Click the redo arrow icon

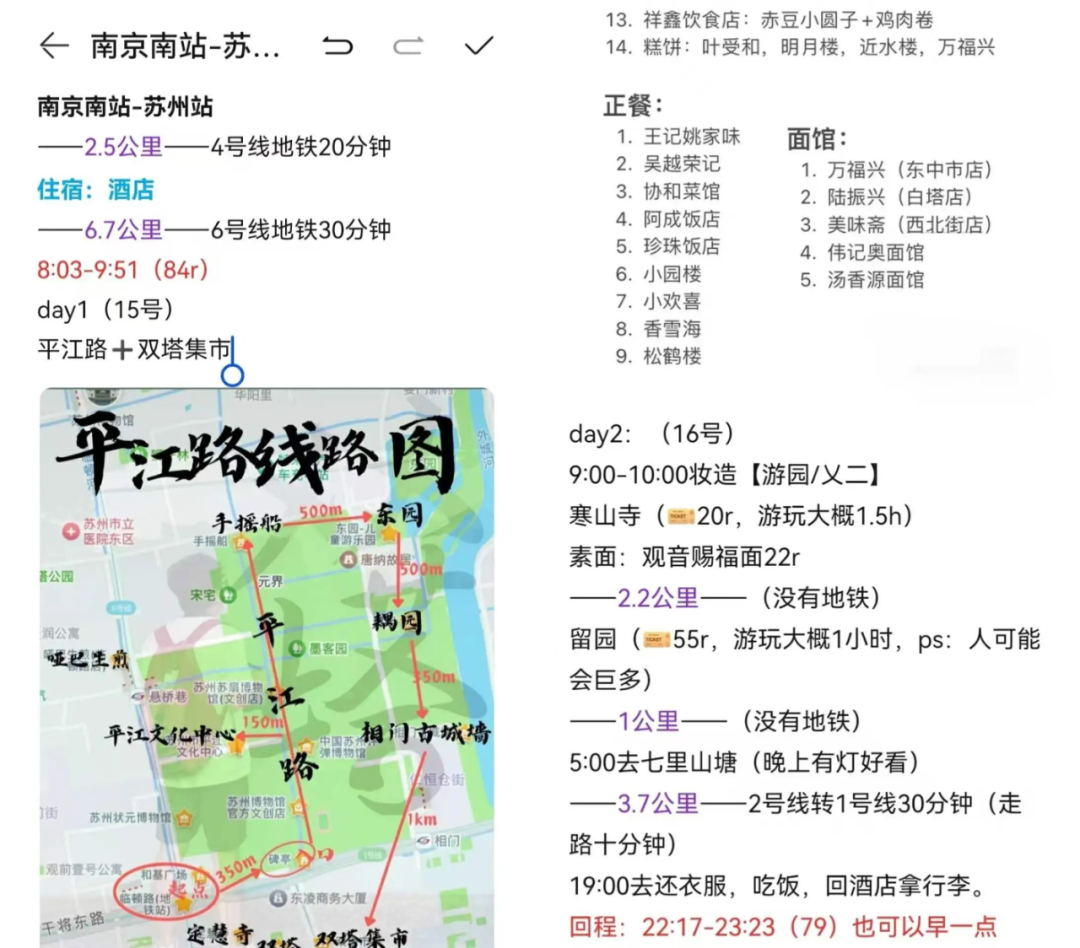[x=408, y=46]
